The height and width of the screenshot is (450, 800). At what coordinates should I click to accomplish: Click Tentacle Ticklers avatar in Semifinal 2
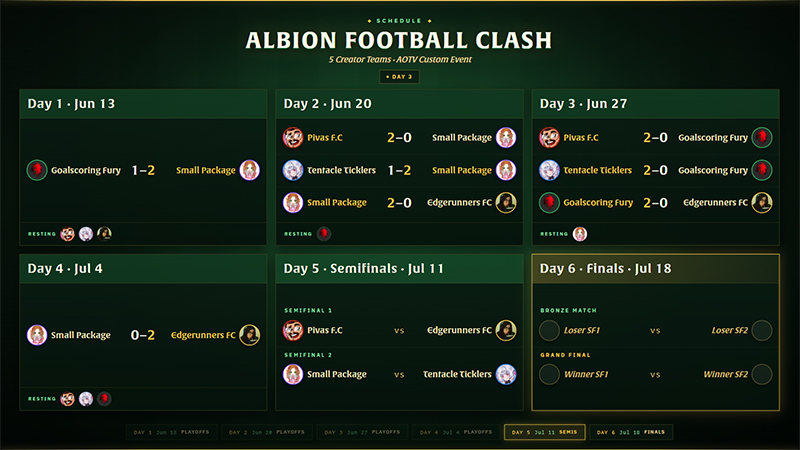506,374
